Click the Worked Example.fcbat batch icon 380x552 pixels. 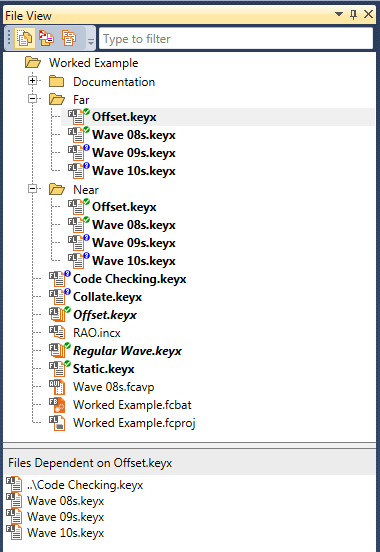click(57, 405)
